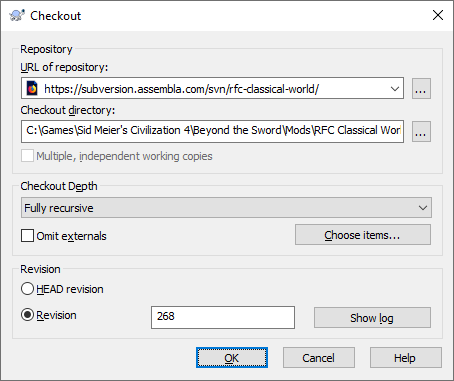The height and width of the screenshot is (381, 454).
Task: Click the Cancel button
Action: [x=318, y=358]
